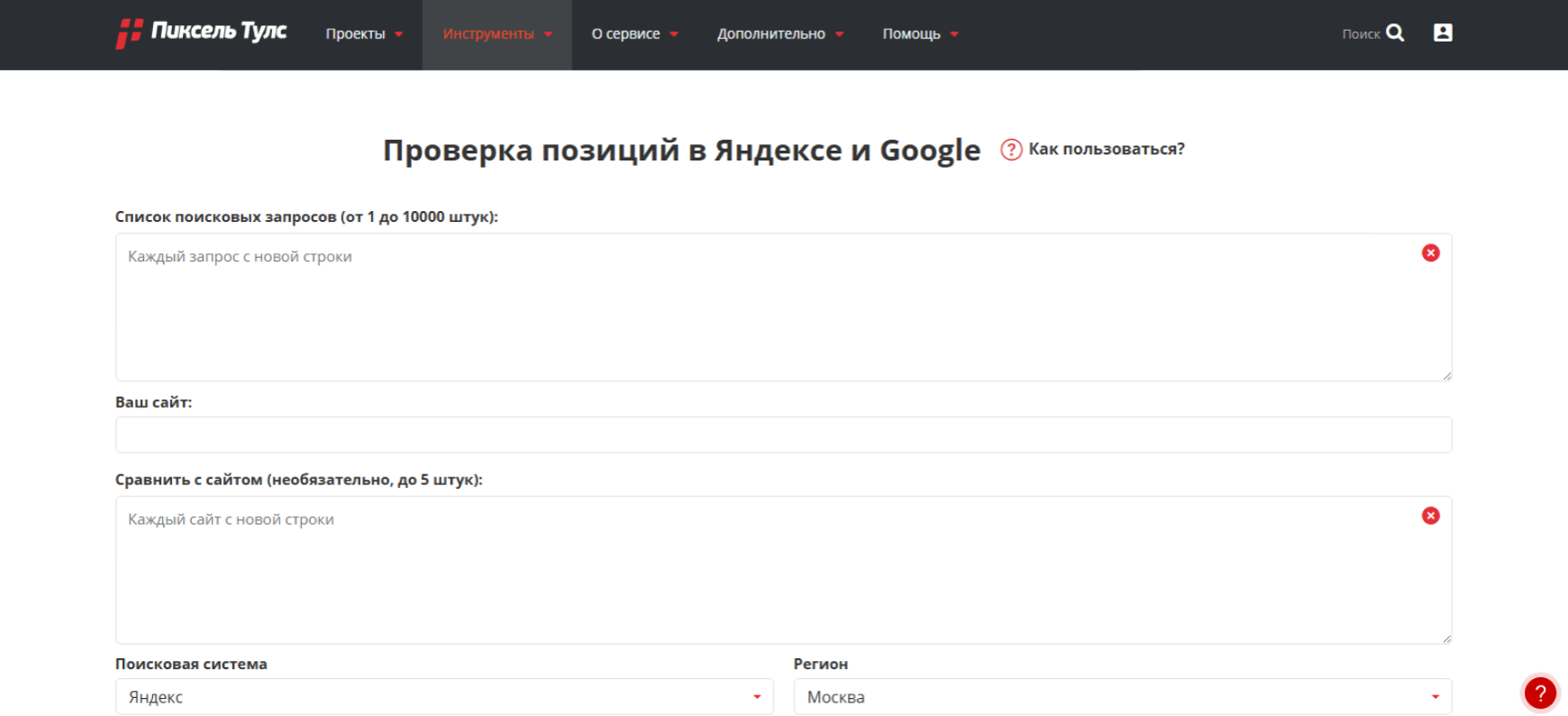Click the page heading Проверка позиций в Яндексе и Google
Viewport: 1568px width, 716px height.
click(681, 150)
